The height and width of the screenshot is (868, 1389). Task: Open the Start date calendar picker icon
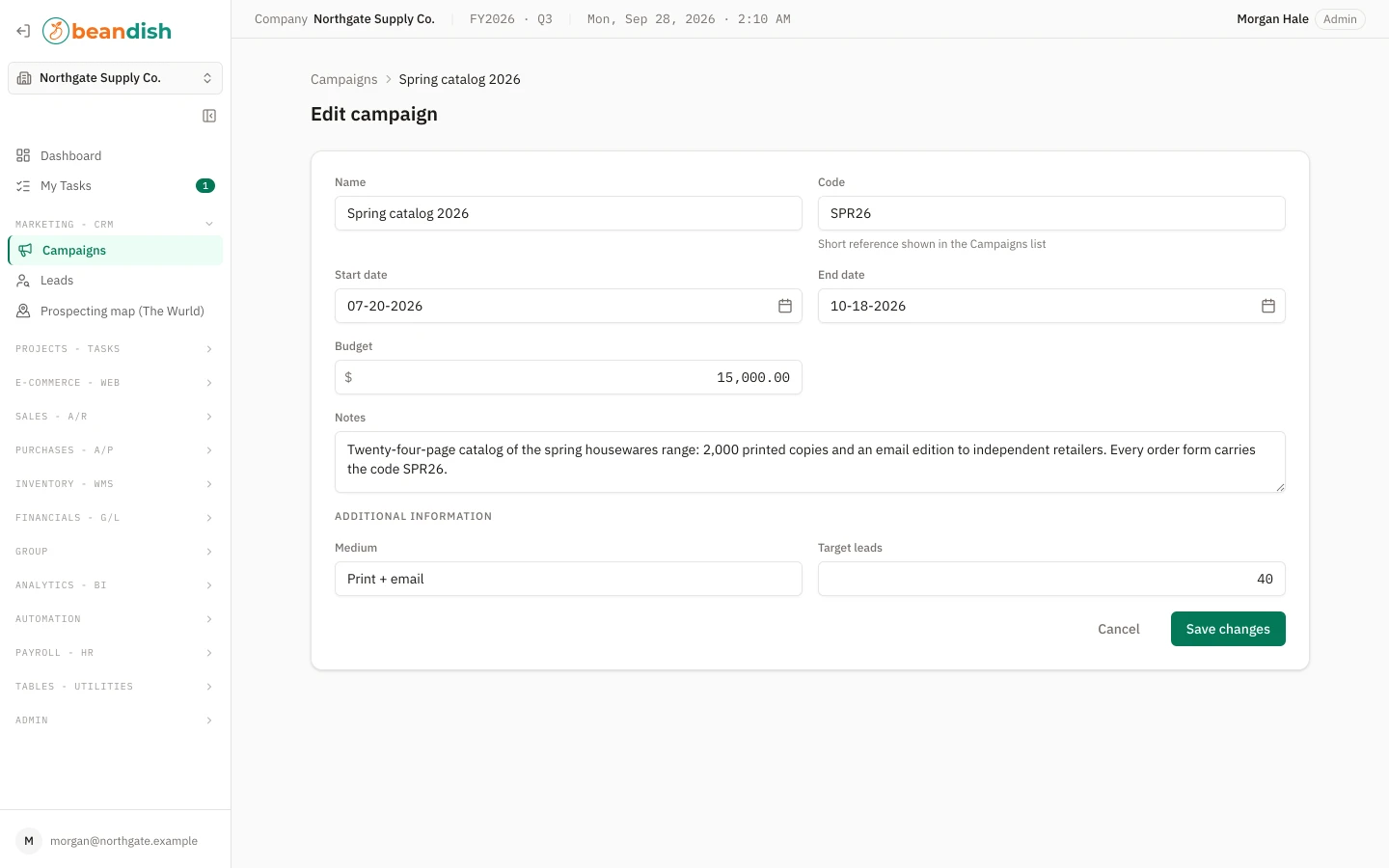pyautogui.click(x=785, y=306)
